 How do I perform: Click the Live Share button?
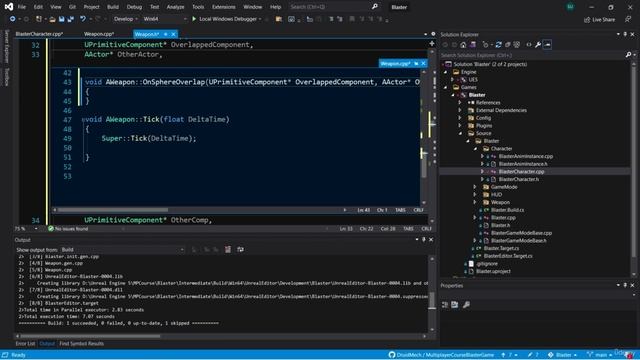tap(599, 19)
